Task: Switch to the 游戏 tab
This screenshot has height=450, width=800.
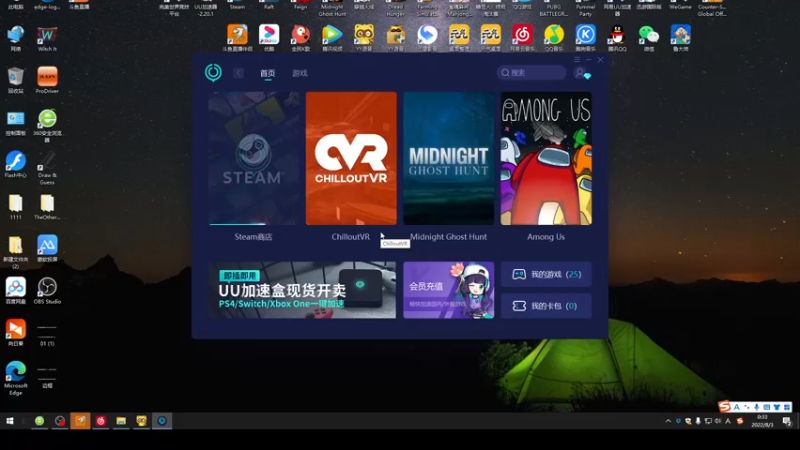Action: point(299,73)
